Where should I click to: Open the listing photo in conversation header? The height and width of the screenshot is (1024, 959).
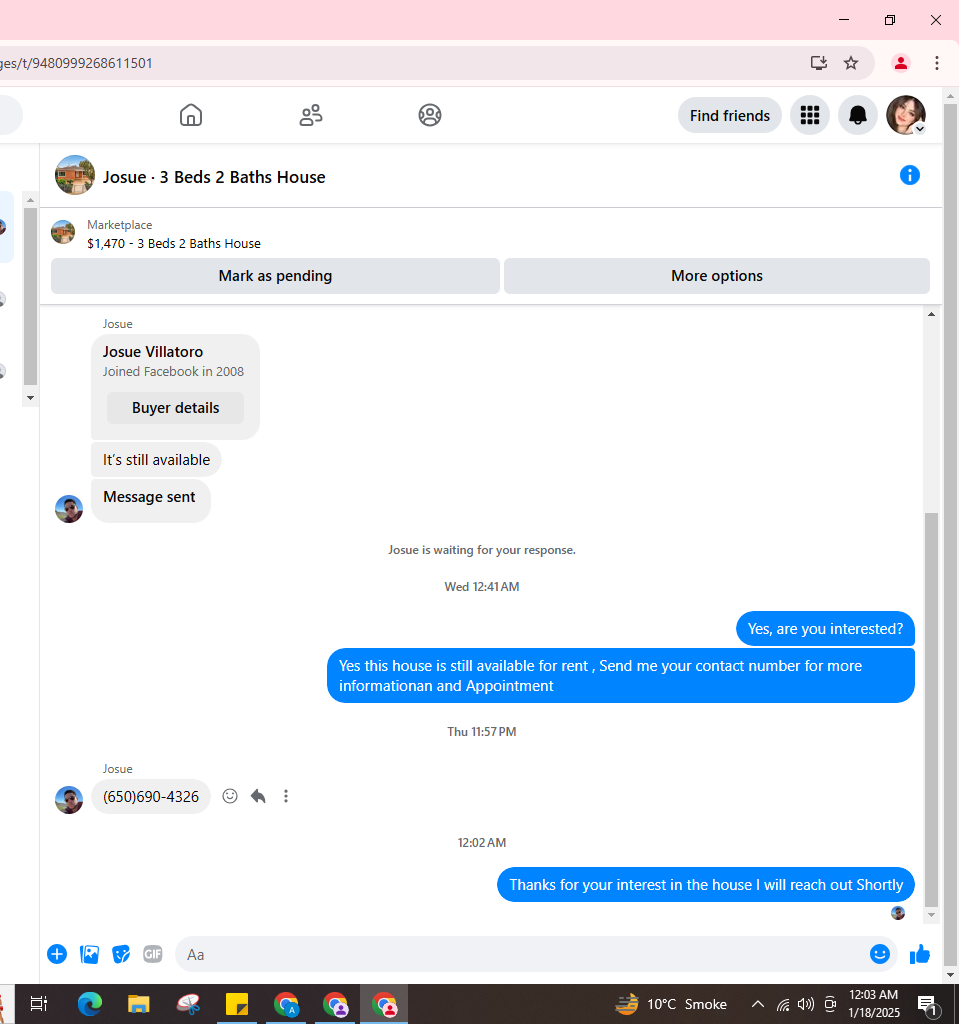coord(74,175)
